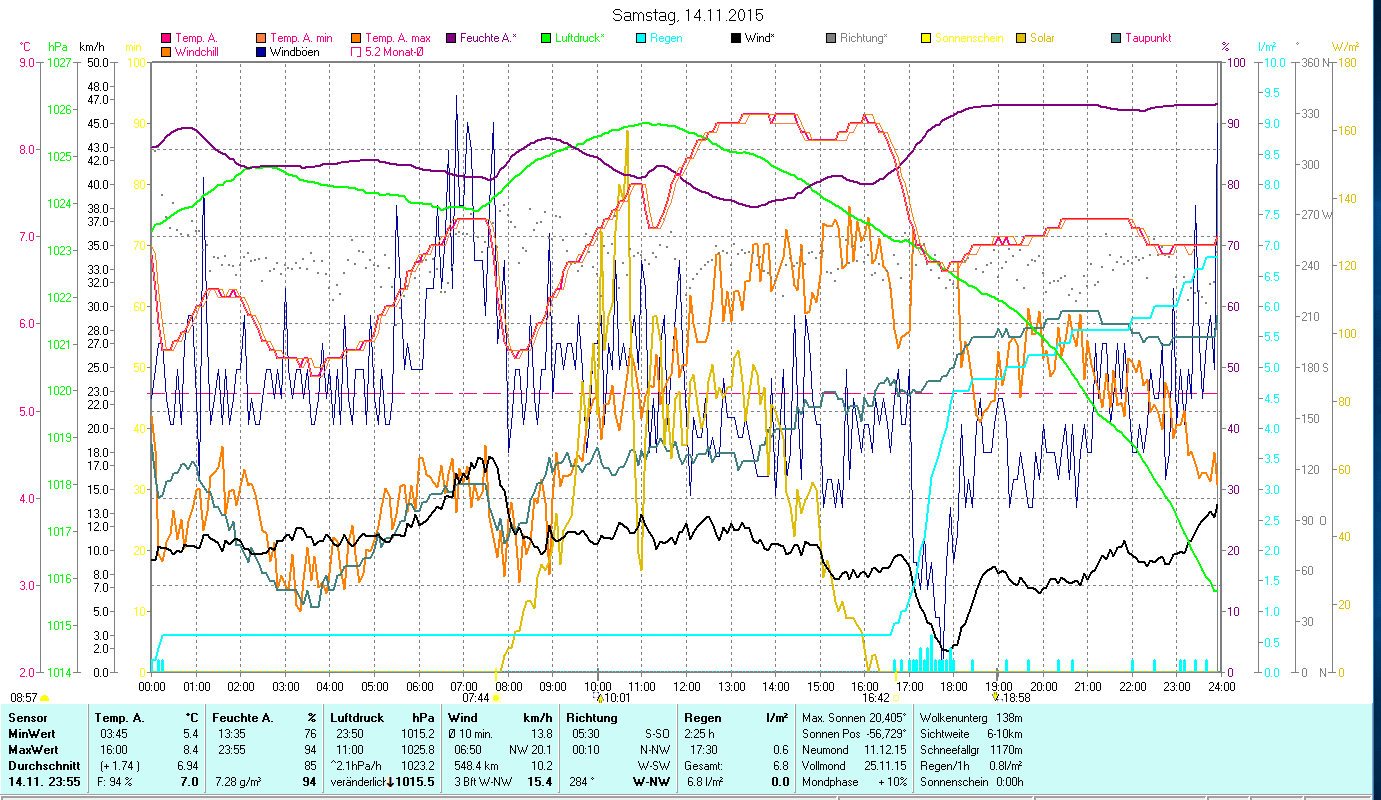Click the Temp. A. column header in table
The width and height of the screenshot is (1381, 800).
click(119, 718)
